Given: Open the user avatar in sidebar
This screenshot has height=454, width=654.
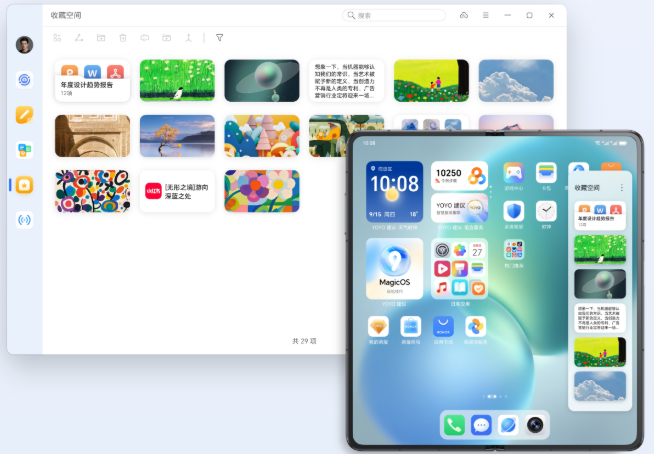Looking at the screenshot, I should point(24,45).
